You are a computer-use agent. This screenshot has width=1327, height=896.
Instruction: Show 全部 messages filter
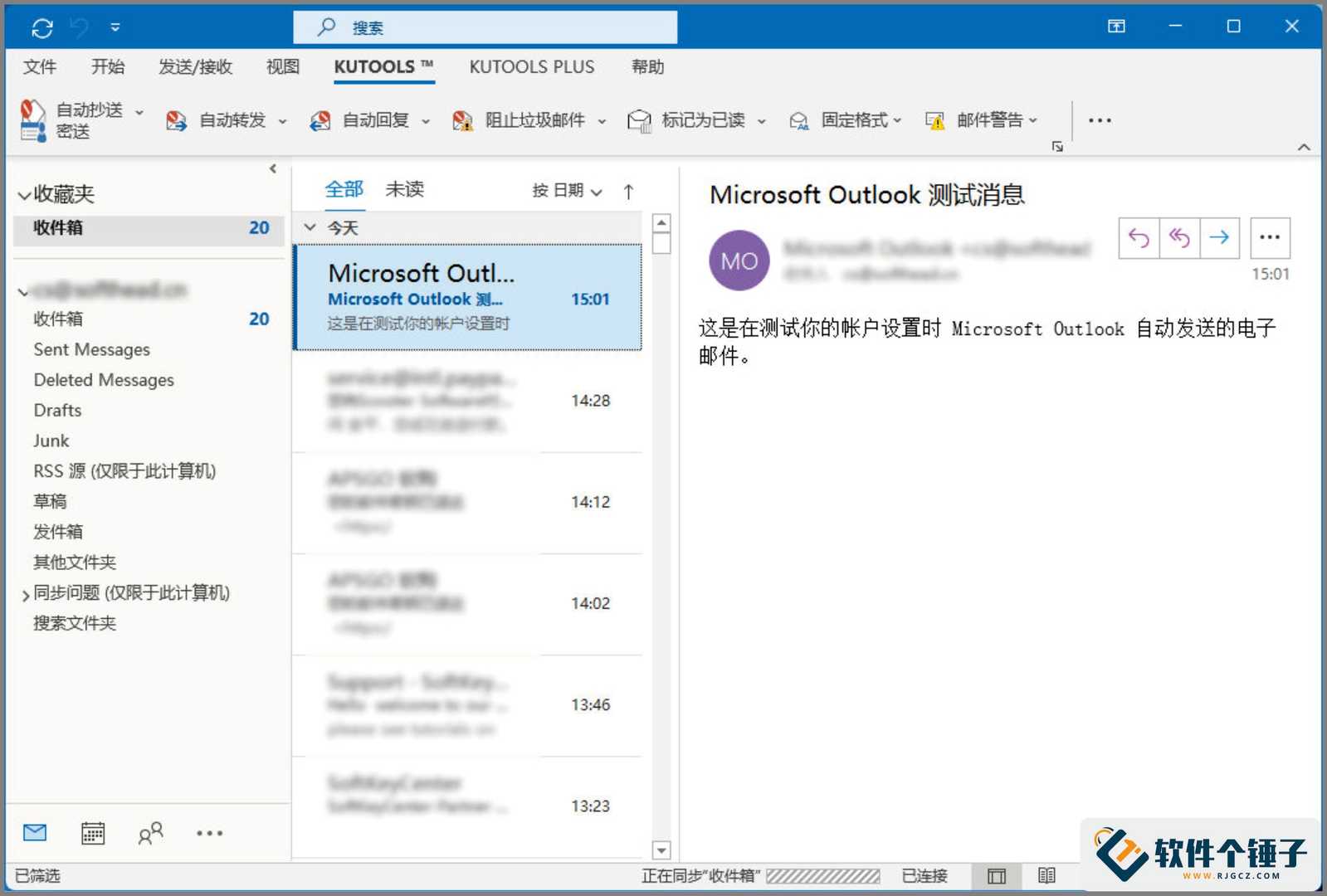click(x=344, y=189)
